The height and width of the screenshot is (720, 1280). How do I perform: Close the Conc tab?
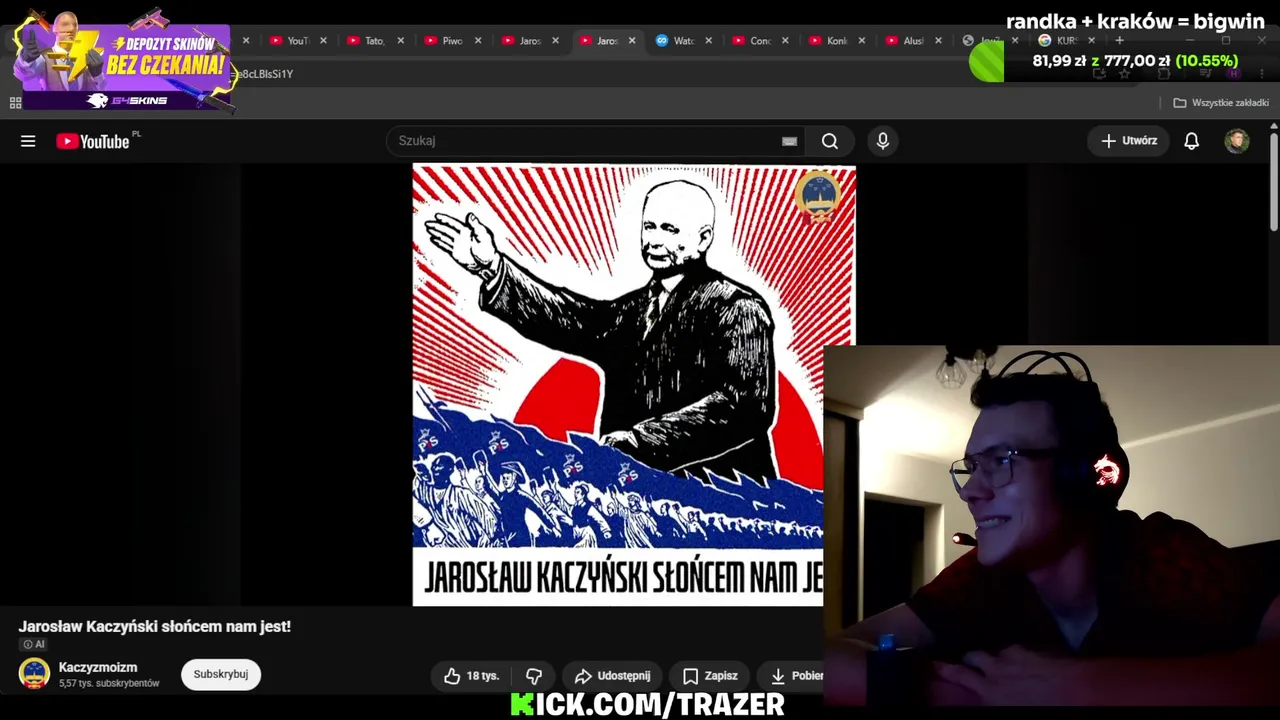point(785,41)
